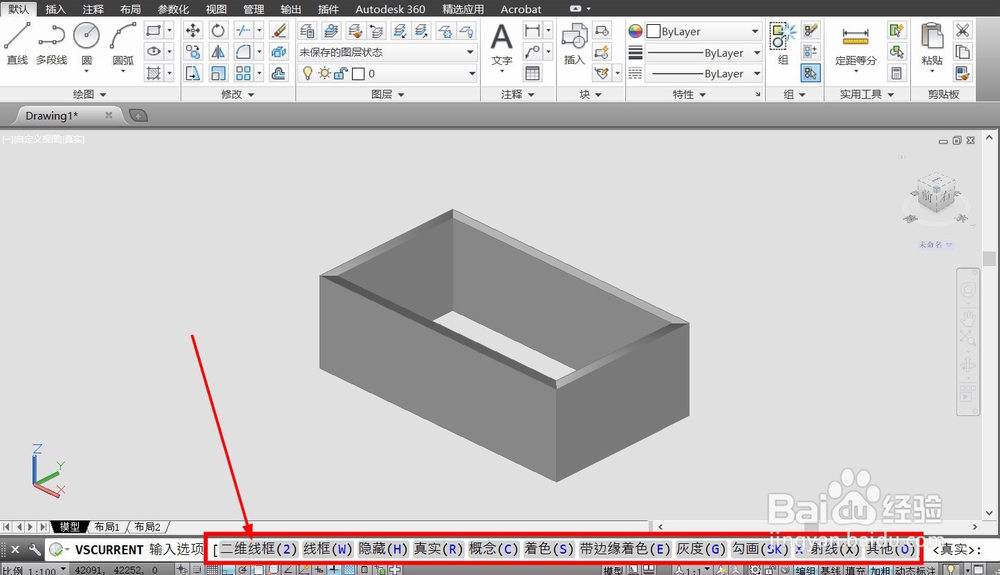The height and width of the screenshot is (575, 1000).
Task: Insert a table via table icon
Action: 532,73
